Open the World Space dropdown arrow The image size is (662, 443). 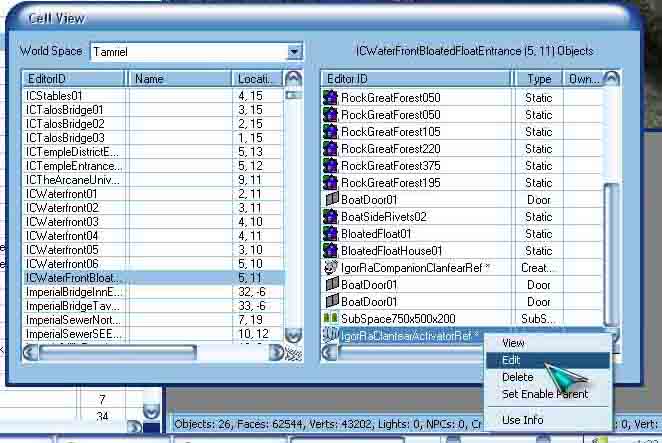(x=294, y=52)
